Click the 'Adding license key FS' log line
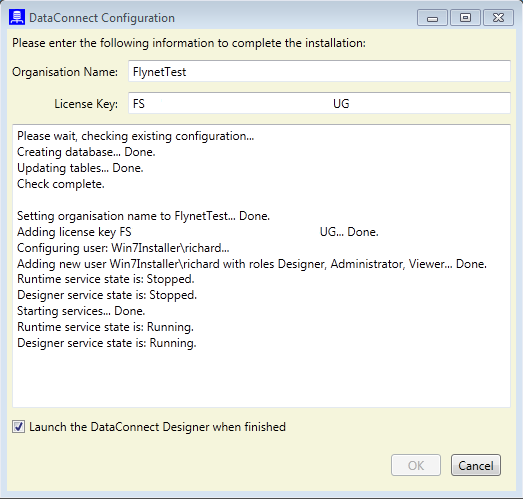 click(x=198, y=232)
